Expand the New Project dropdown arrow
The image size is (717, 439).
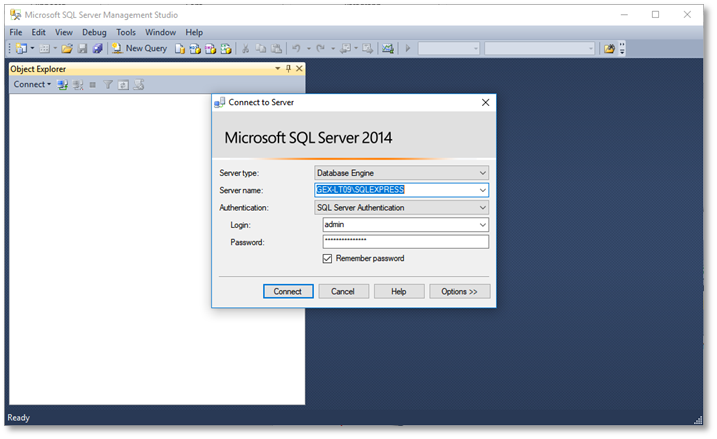pos(32,48)
